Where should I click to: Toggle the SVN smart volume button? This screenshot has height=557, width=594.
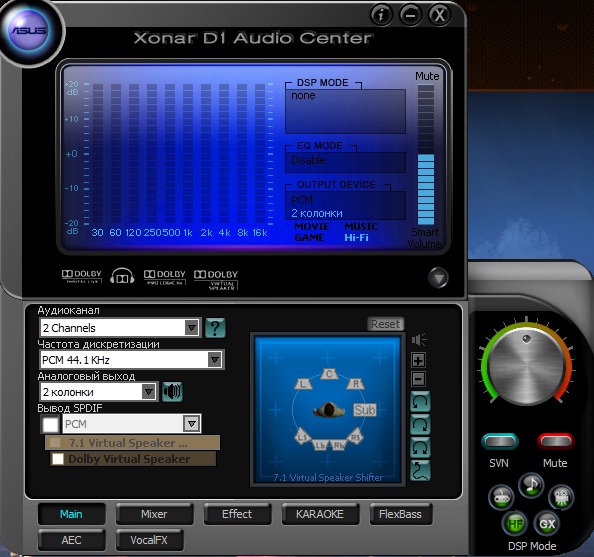[x=500, y=441]
